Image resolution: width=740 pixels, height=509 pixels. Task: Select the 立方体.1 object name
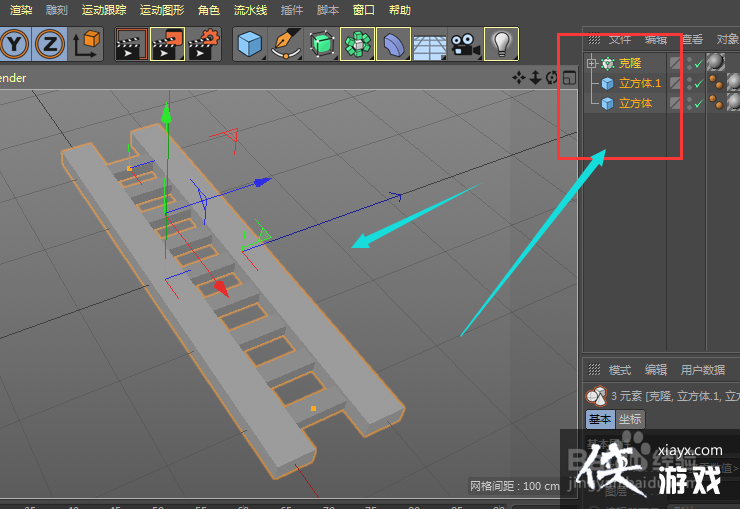click(640, 83)
